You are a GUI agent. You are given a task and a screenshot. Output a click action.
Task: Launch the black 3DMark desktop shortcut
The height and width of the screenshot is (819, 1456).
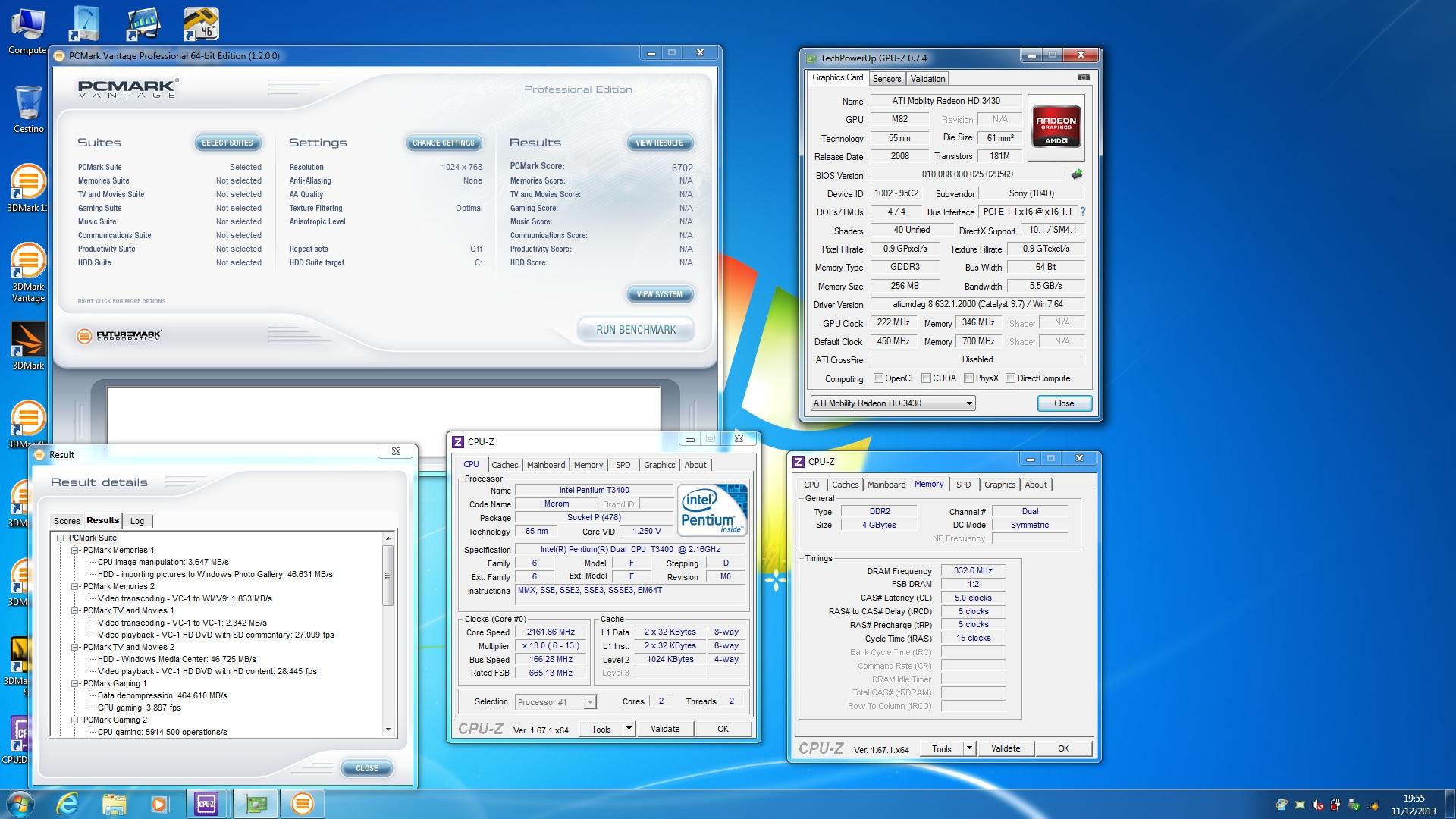[x=28, y=347]
